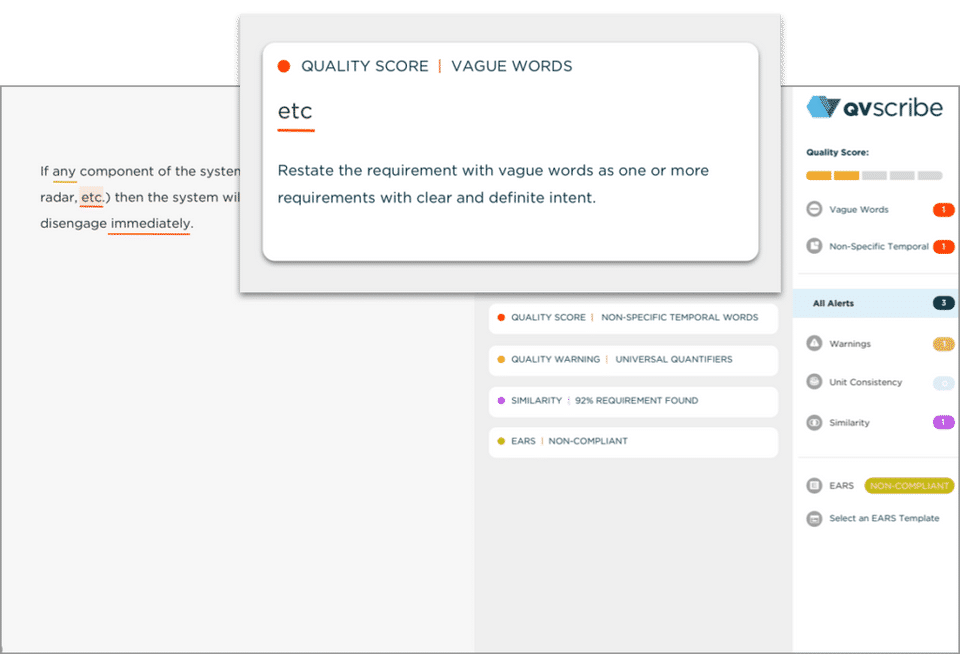Click the Quality Score progress bar
The image size is (960, 654).
tap(874, 176)
